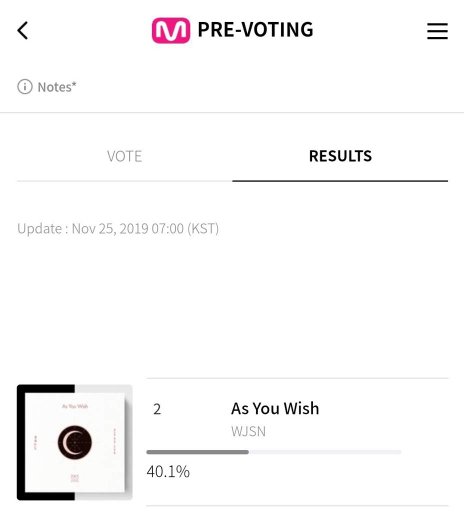
Task: Click the Update Nov 25, 2019 timestamp
Action: coord(118,229)
